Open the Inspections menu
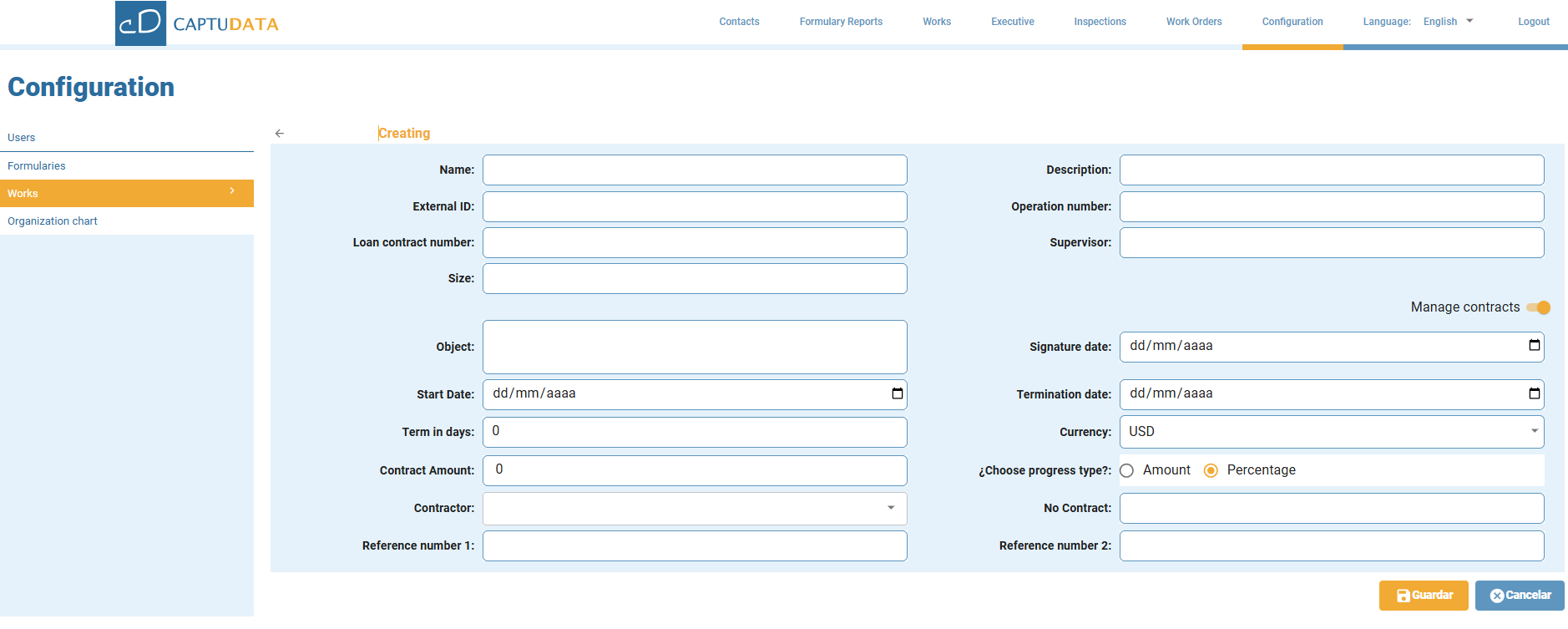 coord(1100,22)
